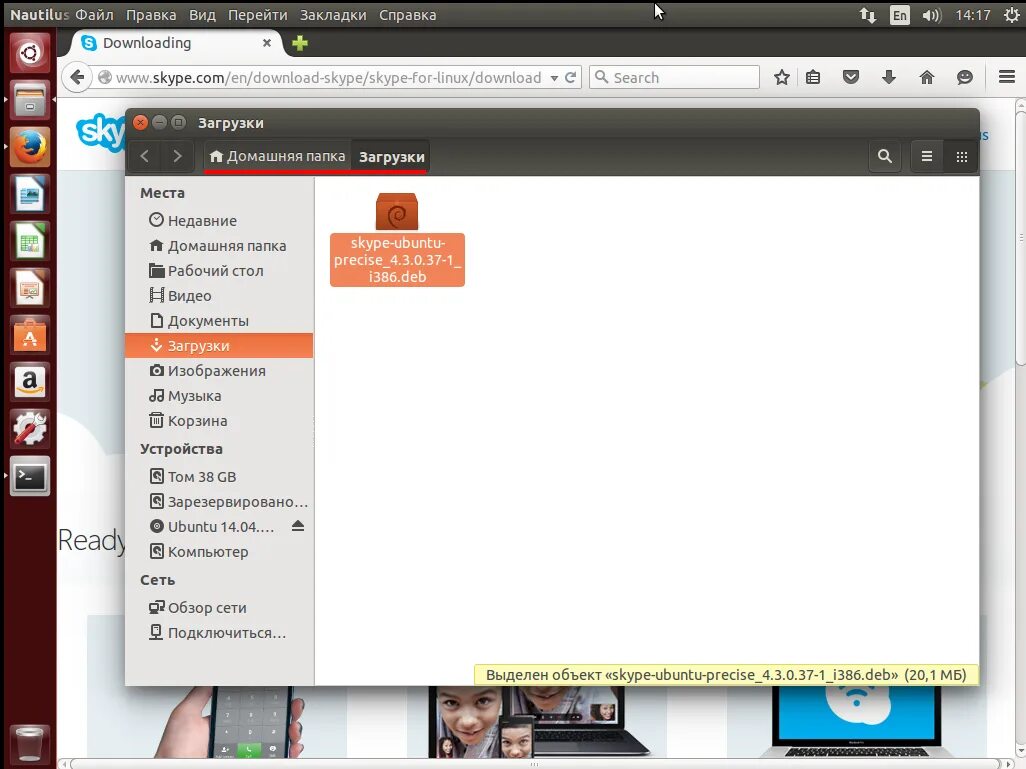Screen dimensions: 1026x769
Task: Open the Закладки menu
Action: (333, 15)
